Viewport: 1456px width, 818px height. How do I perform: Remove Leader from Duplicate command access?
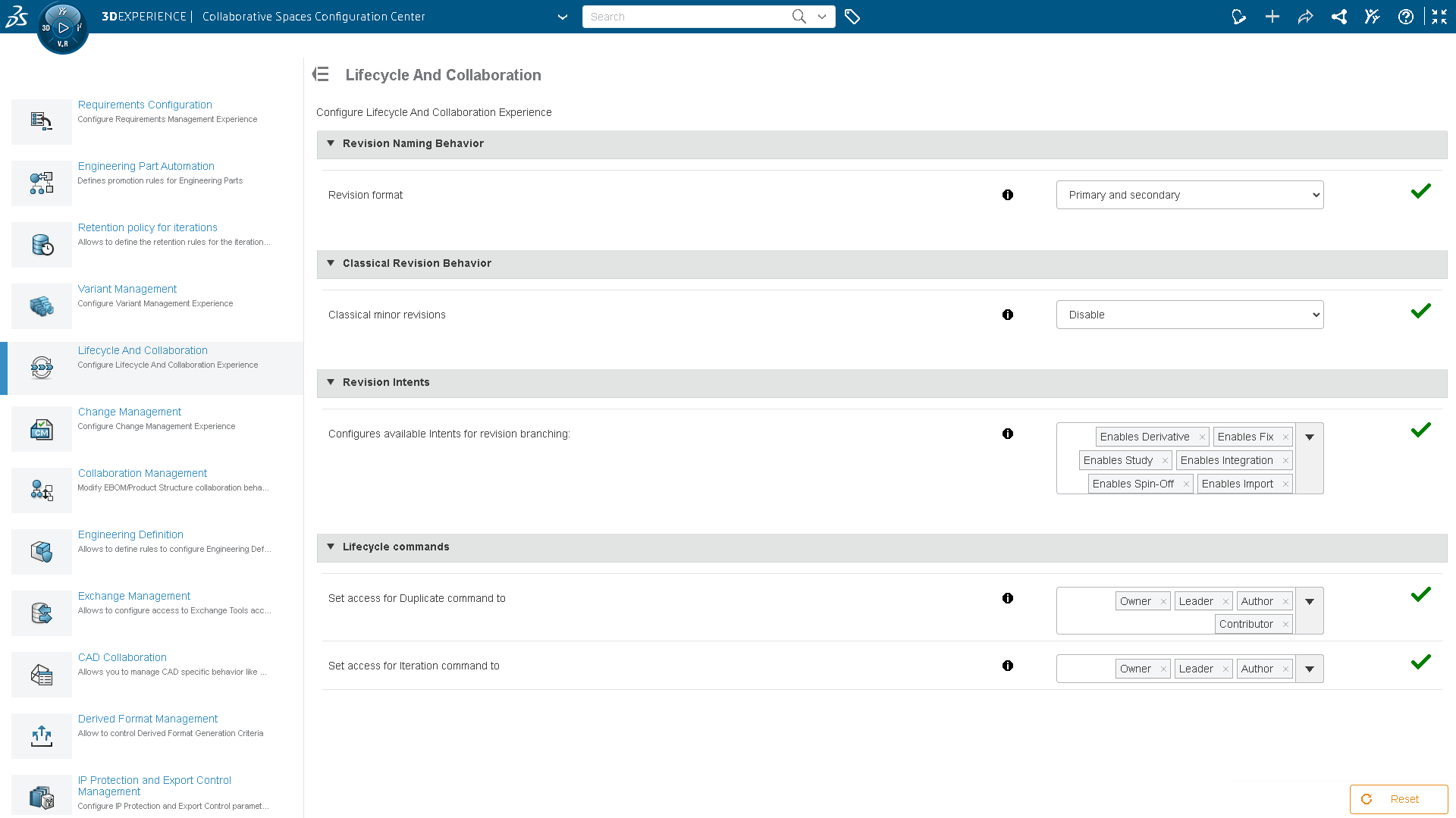pos(1225,602)
